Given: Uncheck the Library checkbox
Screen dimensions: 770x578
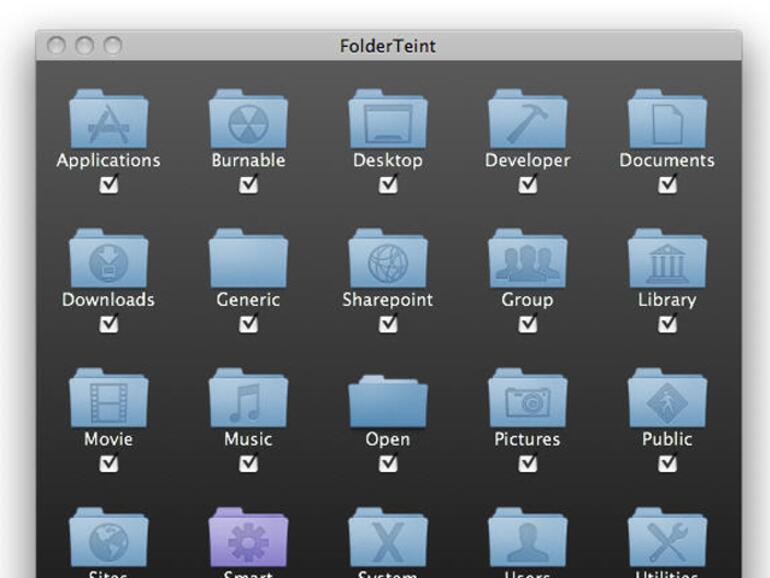Looking at the screenshot, I should pos(667,324).
